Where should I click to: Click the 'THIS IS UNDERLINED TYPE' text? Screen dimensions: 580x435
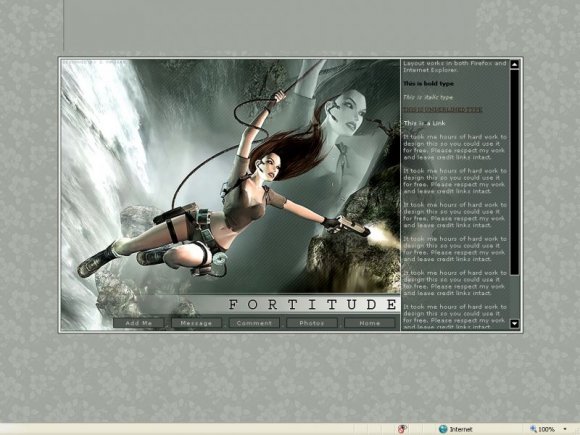(442, 109)
